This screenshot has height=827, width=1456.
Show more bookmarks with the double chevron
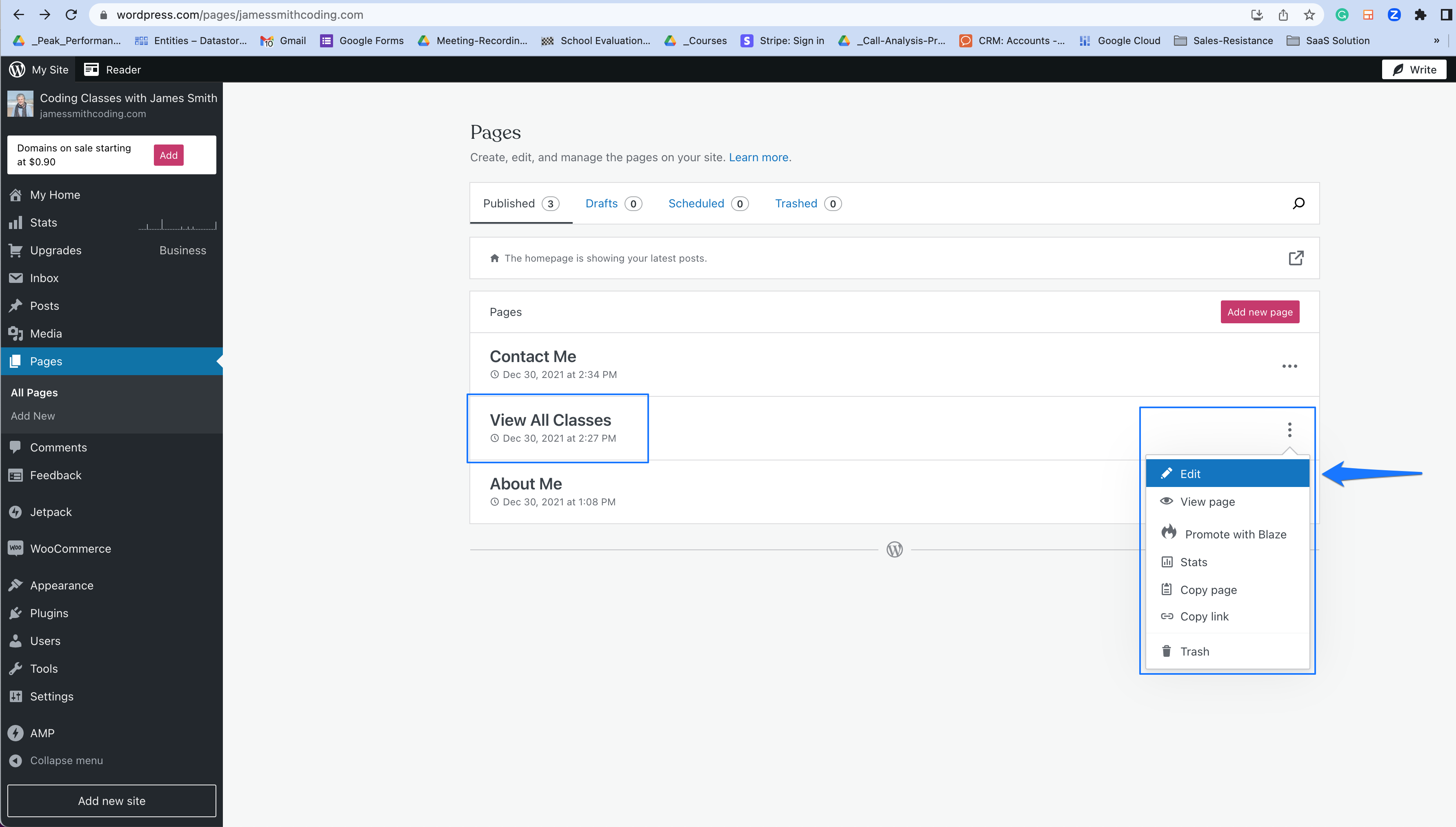1437,40
